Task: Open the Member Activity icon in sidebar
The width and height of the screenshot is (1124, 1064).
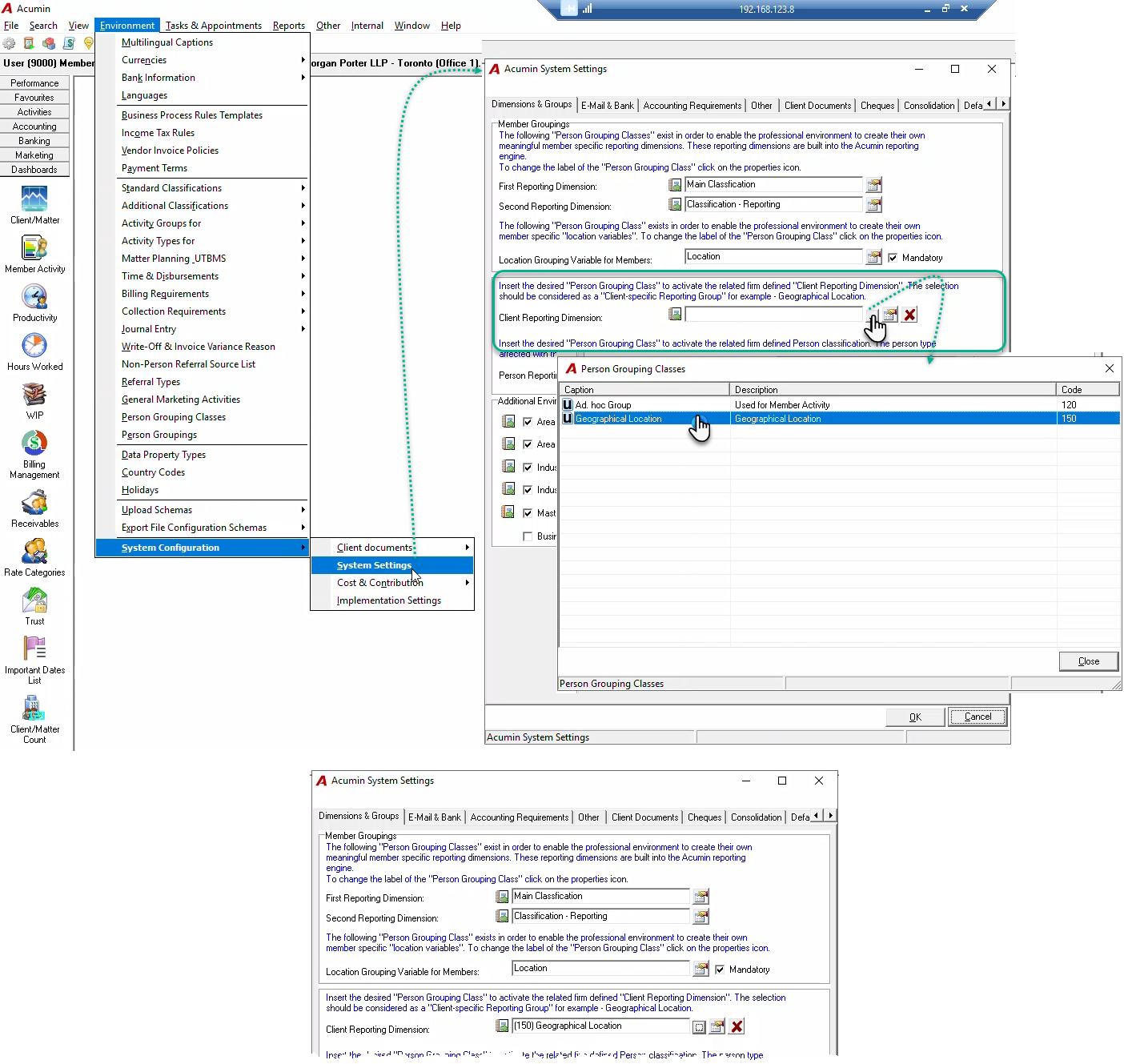Action: 34,247
